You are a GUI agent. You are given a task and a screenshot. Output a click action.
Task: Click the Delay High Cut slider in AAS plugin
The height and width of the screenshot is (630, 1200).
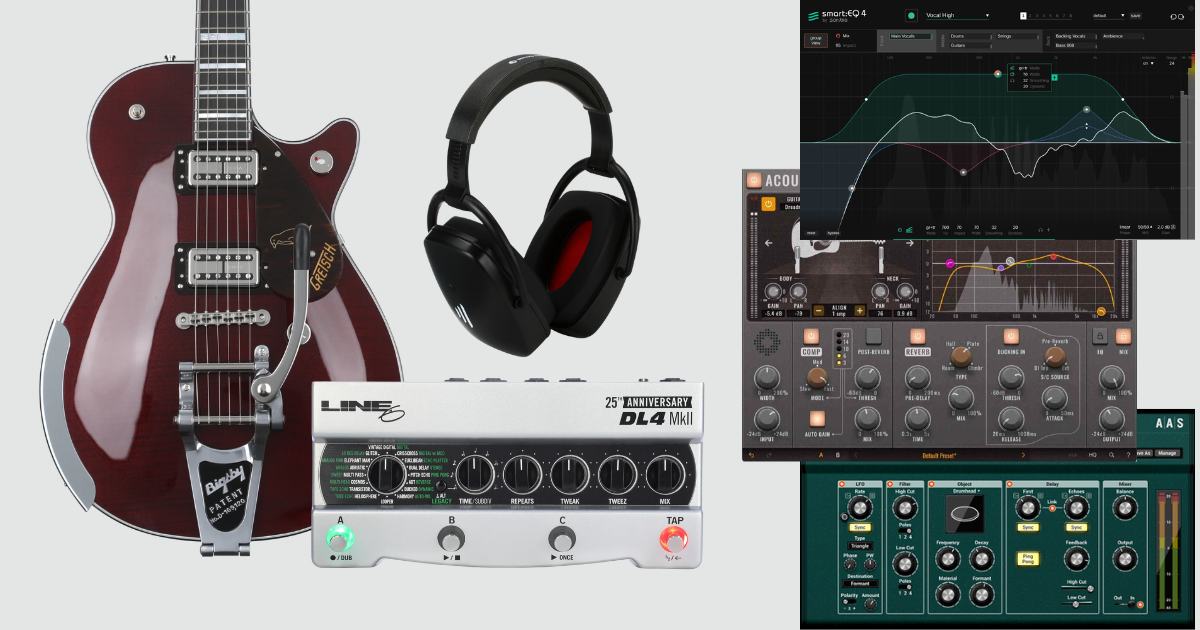(1077, 588)
